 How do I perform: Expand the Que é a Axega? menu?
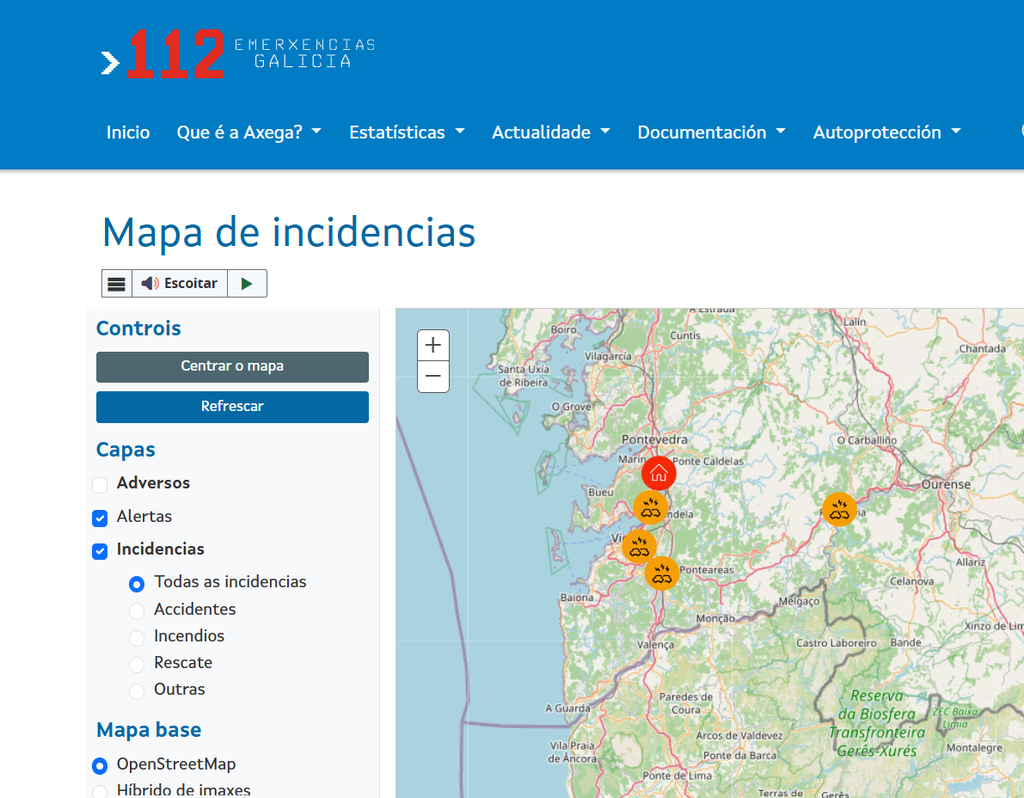pos(249,132)
